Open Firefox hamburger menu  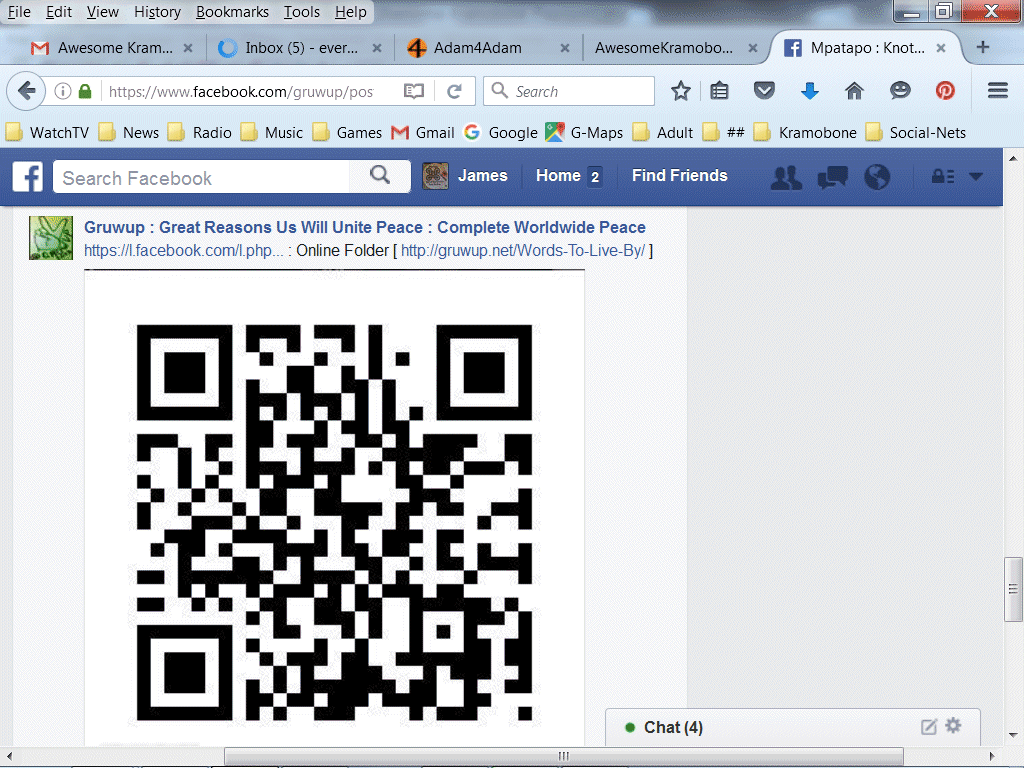pos(997,91)
